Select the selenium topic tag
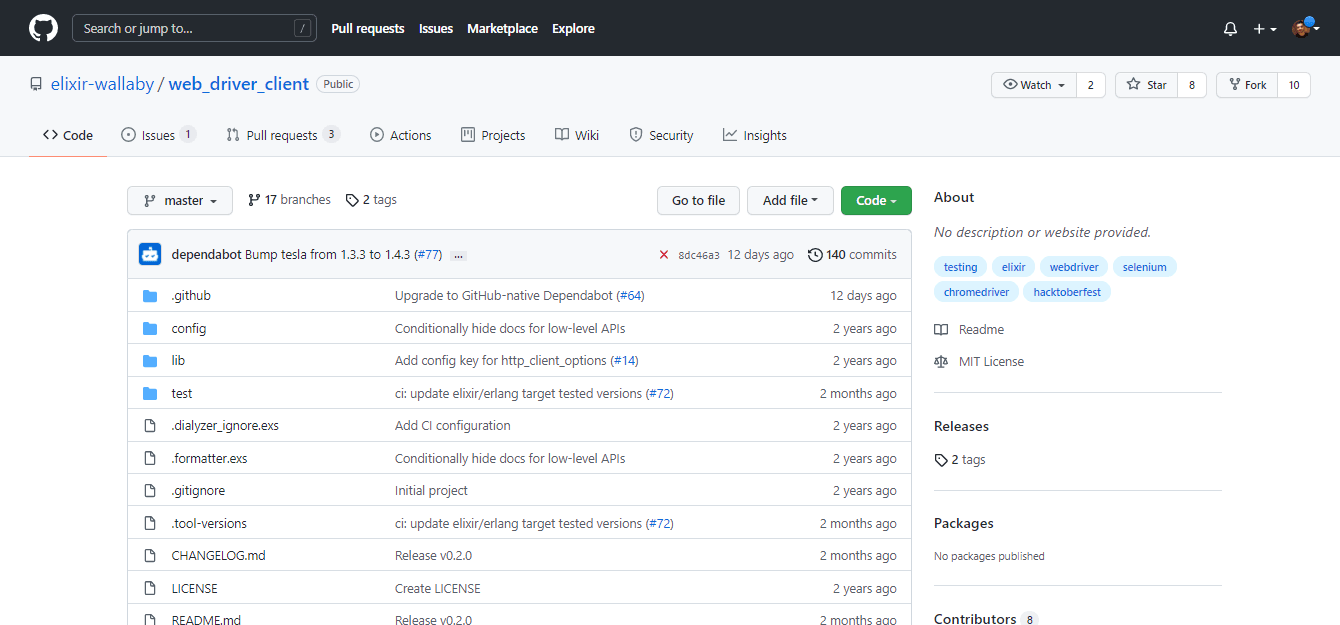1340x625 pixels. 1144,267
